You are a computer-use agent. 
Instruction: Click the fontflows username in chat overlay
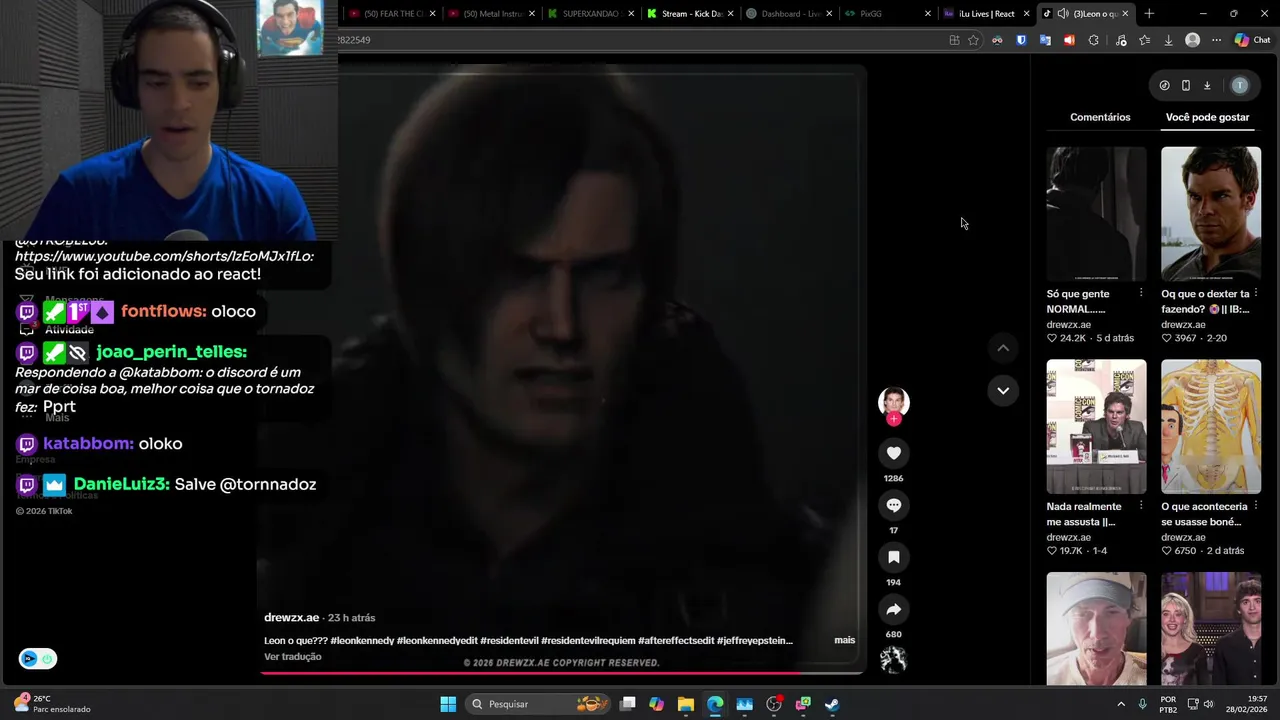pos(163,311)
